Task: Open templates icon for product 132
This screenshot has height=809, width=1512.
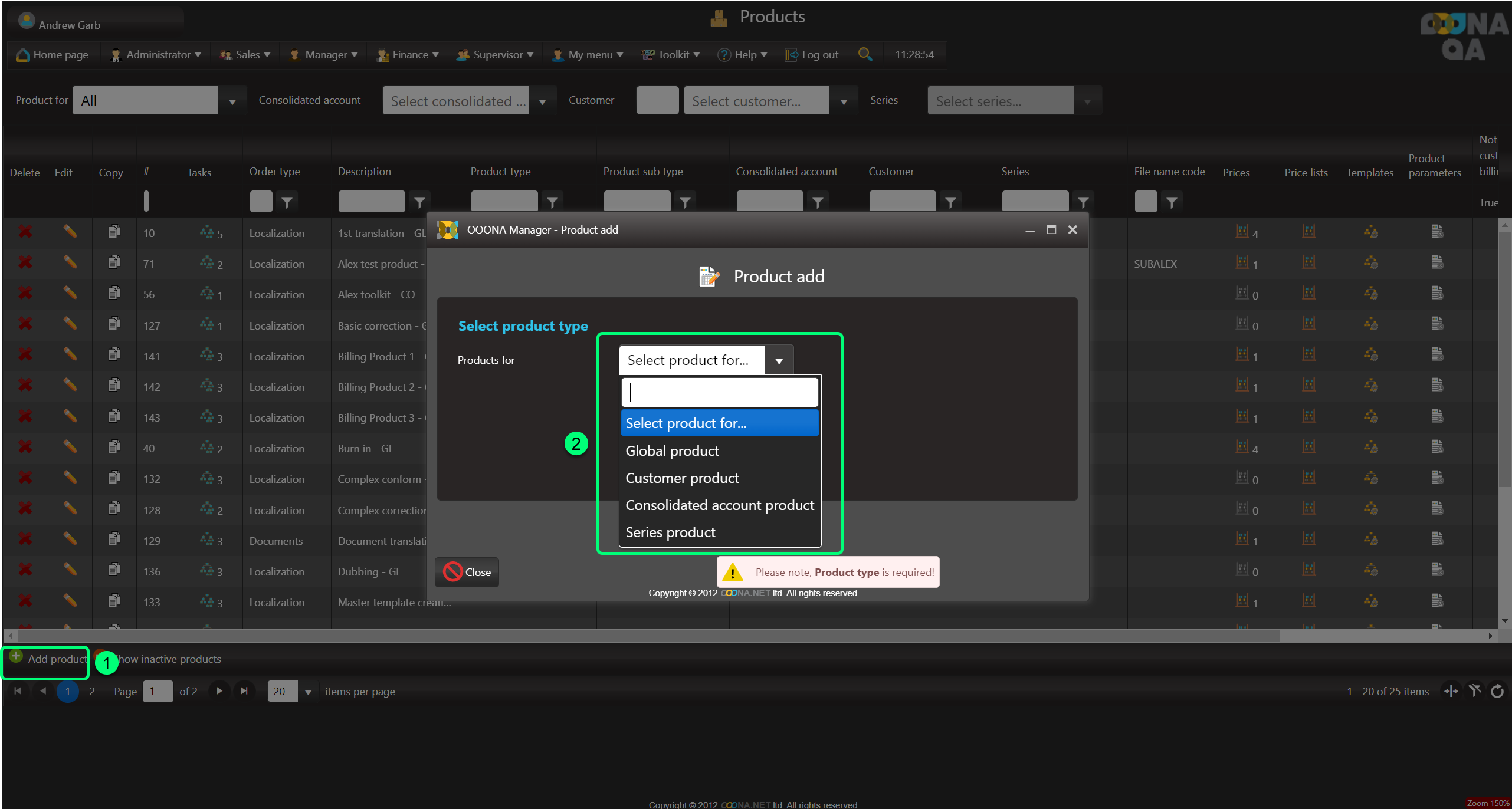Action: [1370, 478]
